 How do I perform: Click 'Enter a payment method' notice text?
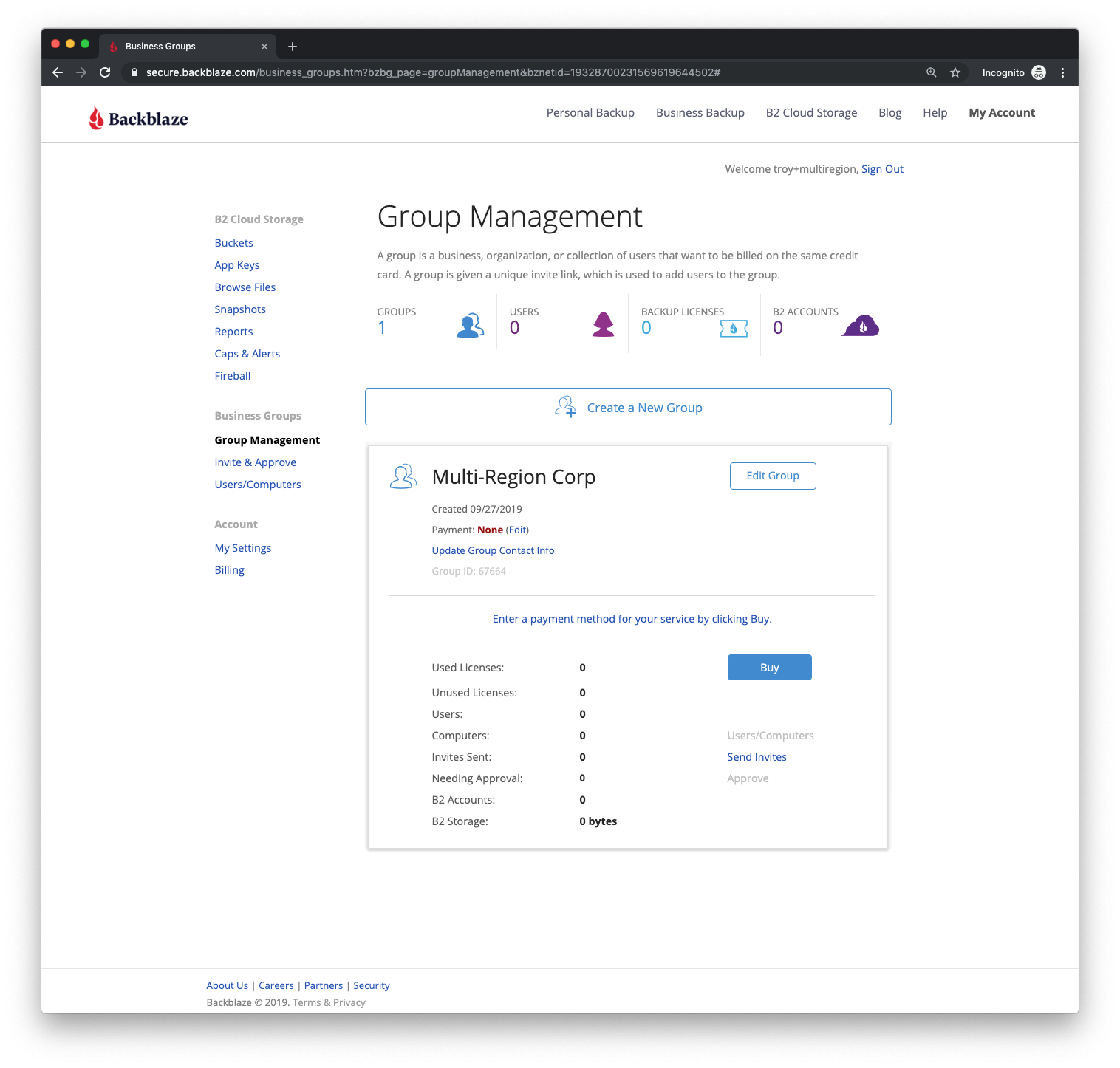point(632,619)
